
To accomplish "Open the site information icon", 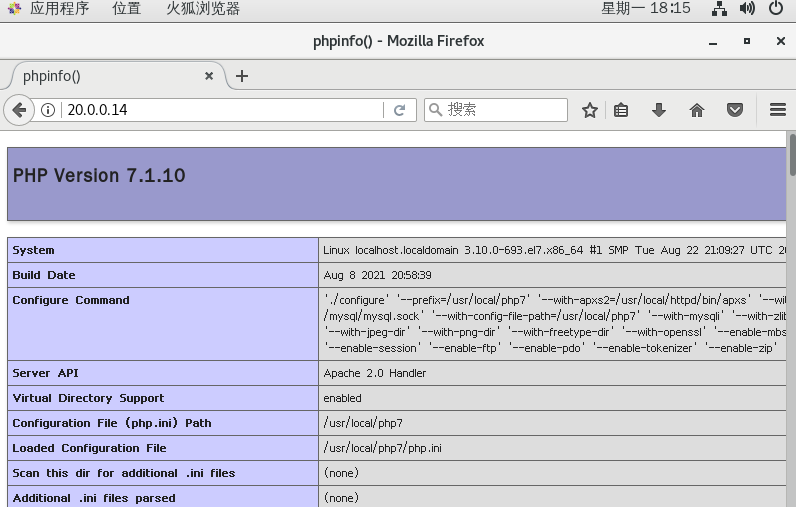I will click(48, 110).
